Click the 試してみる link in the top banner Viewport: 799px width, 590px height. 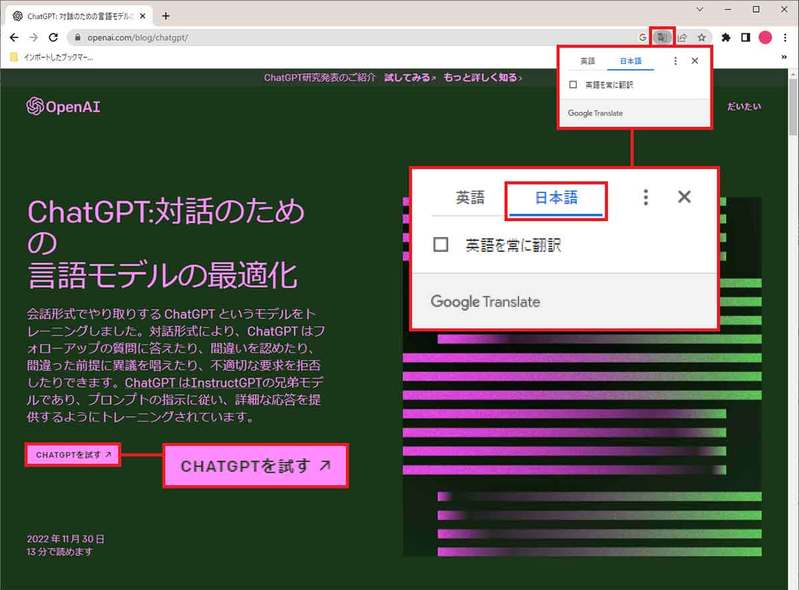[409, 77]
